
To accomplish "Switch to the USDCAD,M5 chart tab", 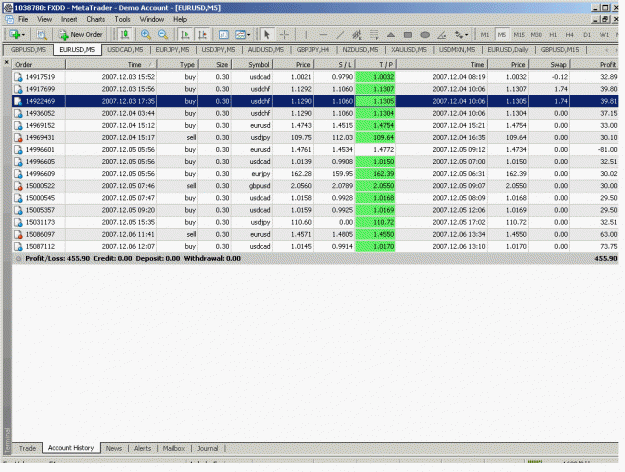I will (125, 49).
